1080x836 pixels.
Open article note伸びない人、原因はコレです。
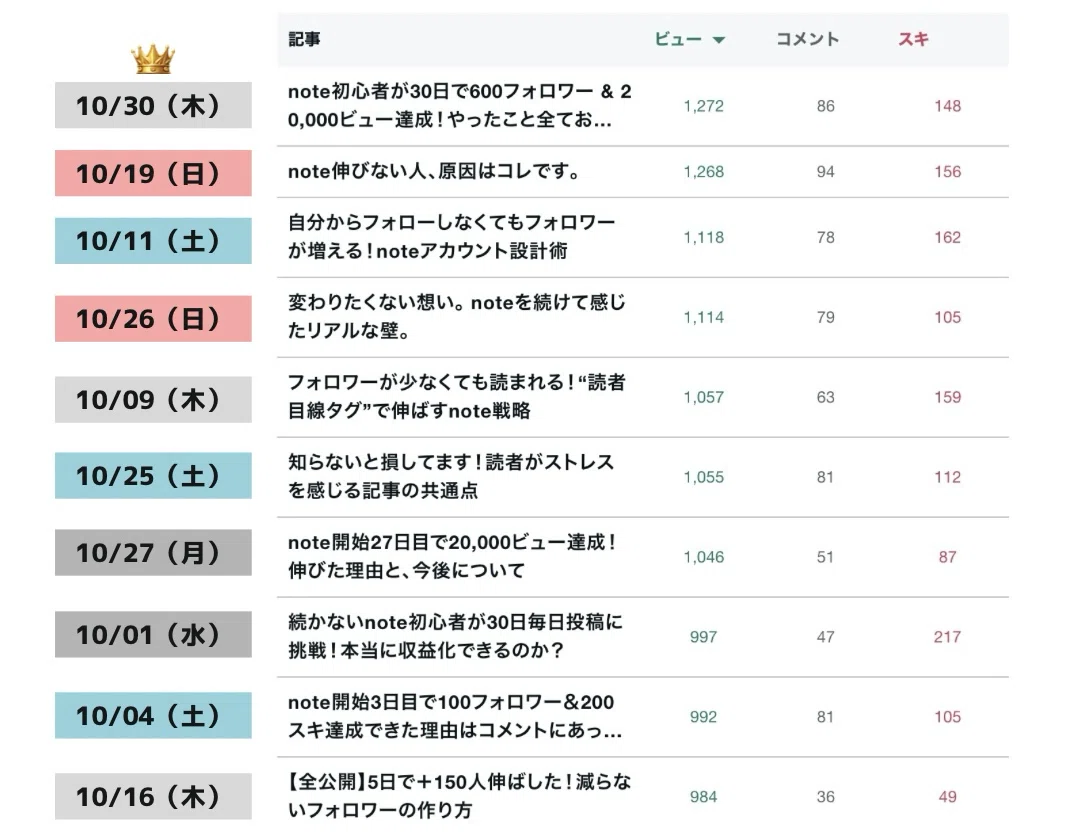pyautogui.click(x=435, y=171)
